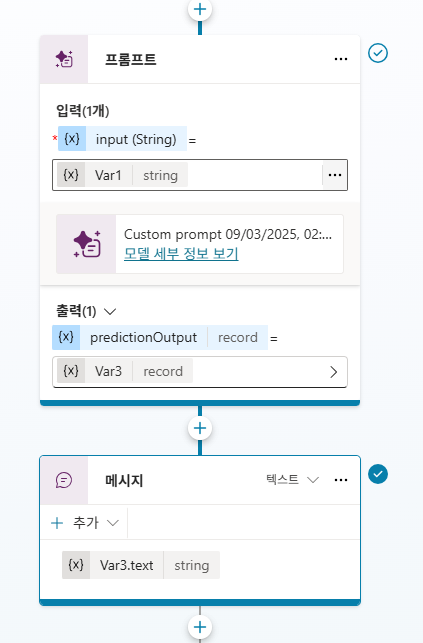Open the 모델 세부 정보 보기 link
Viewport: 423px width, 643px height.
pos(181,253)
